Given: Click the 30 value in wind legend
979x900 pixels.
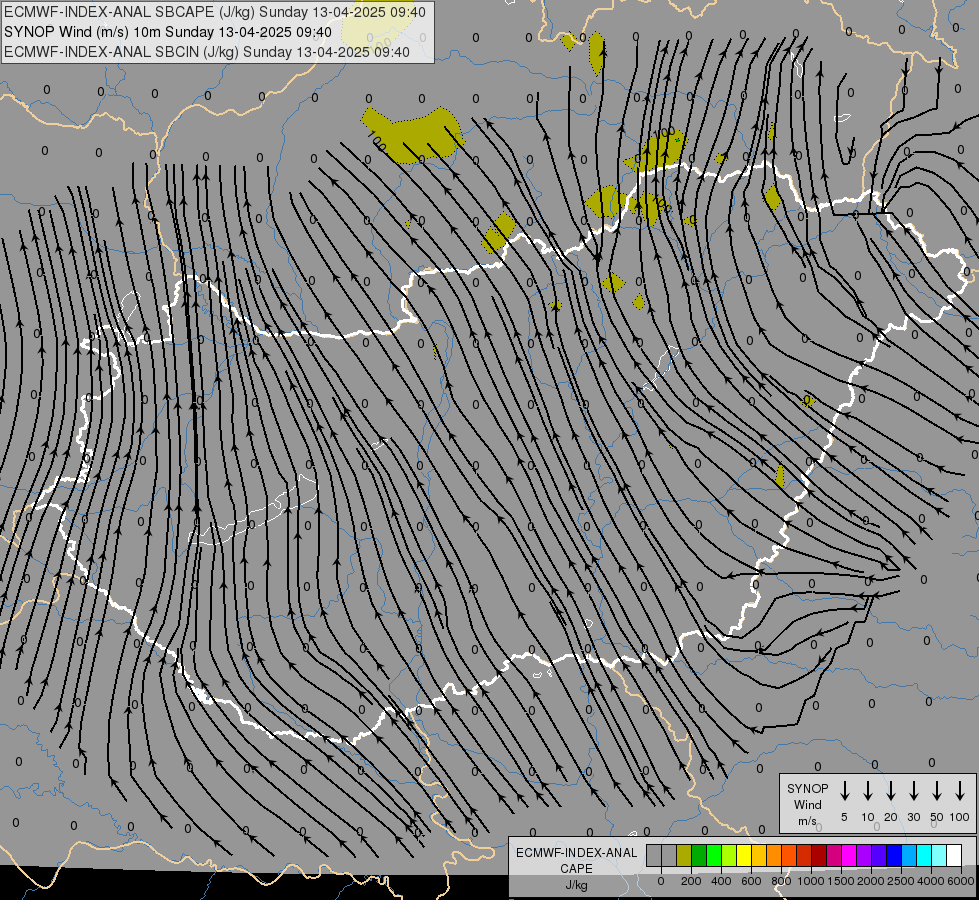Looking at the screenshot, I should point(913,817).
